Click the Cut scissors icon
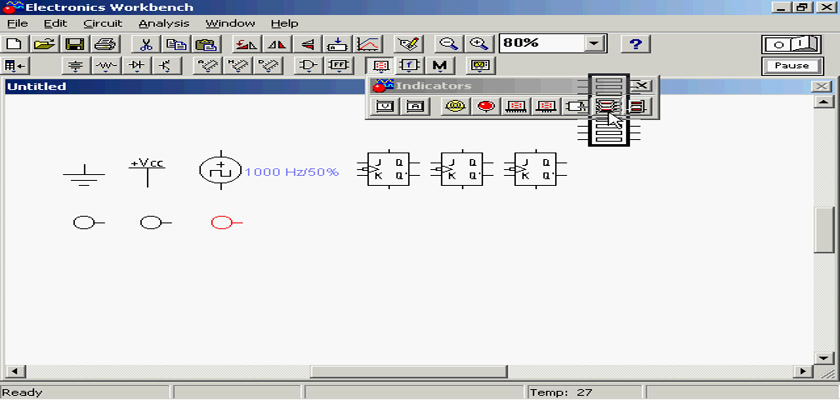This screenshot has height=400, width=840. [x=146, y=44]
